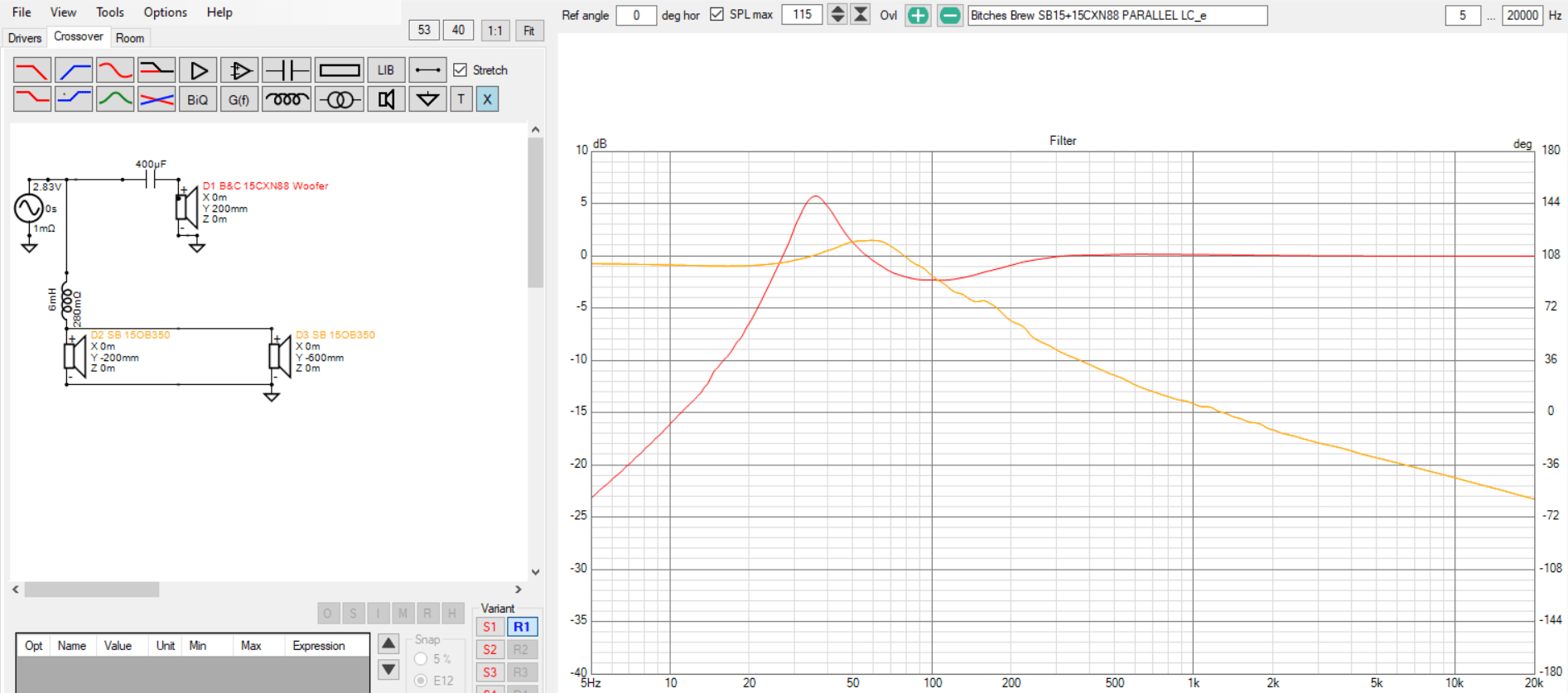Viewport: 1568px width, 693px height.
Task: Add overlay with green plus button
Action: pyautogui.click(x=918, y=15)
